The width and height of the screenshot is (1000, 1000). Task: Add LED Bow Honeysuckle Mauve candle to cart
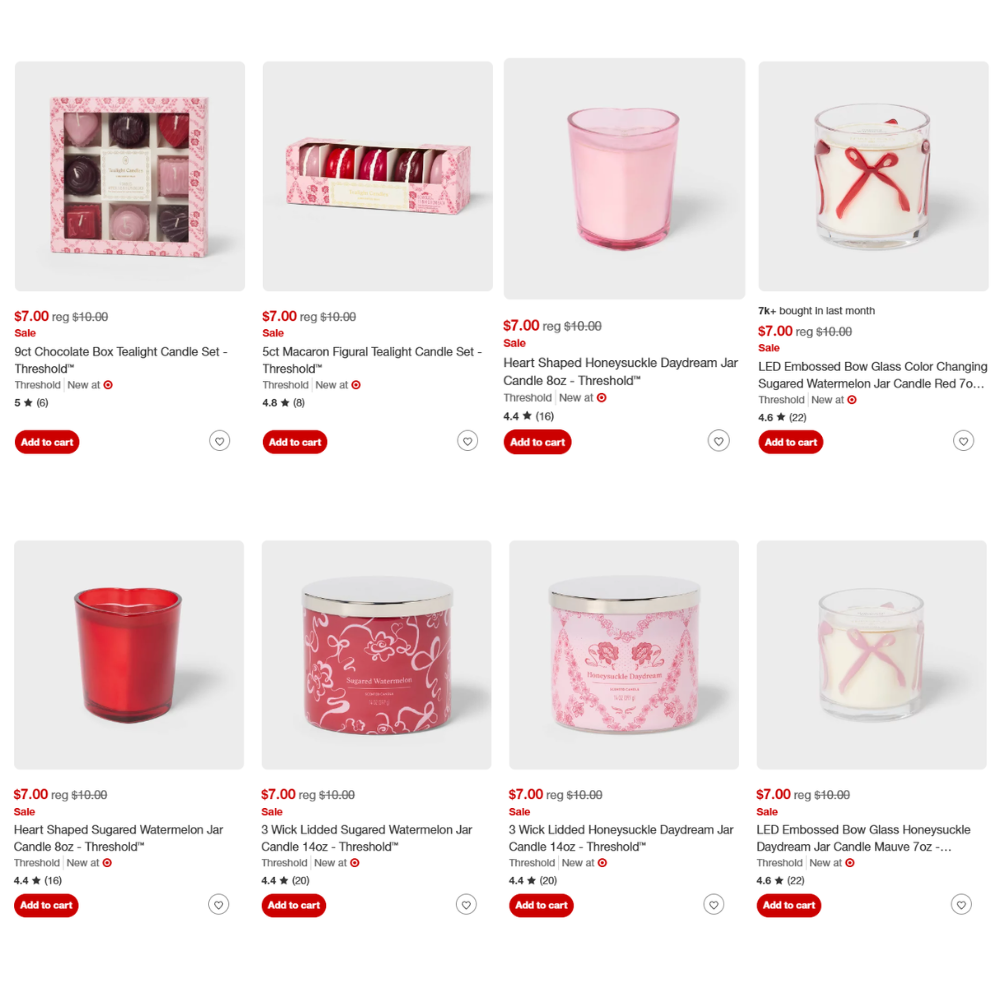pos(789,905)
